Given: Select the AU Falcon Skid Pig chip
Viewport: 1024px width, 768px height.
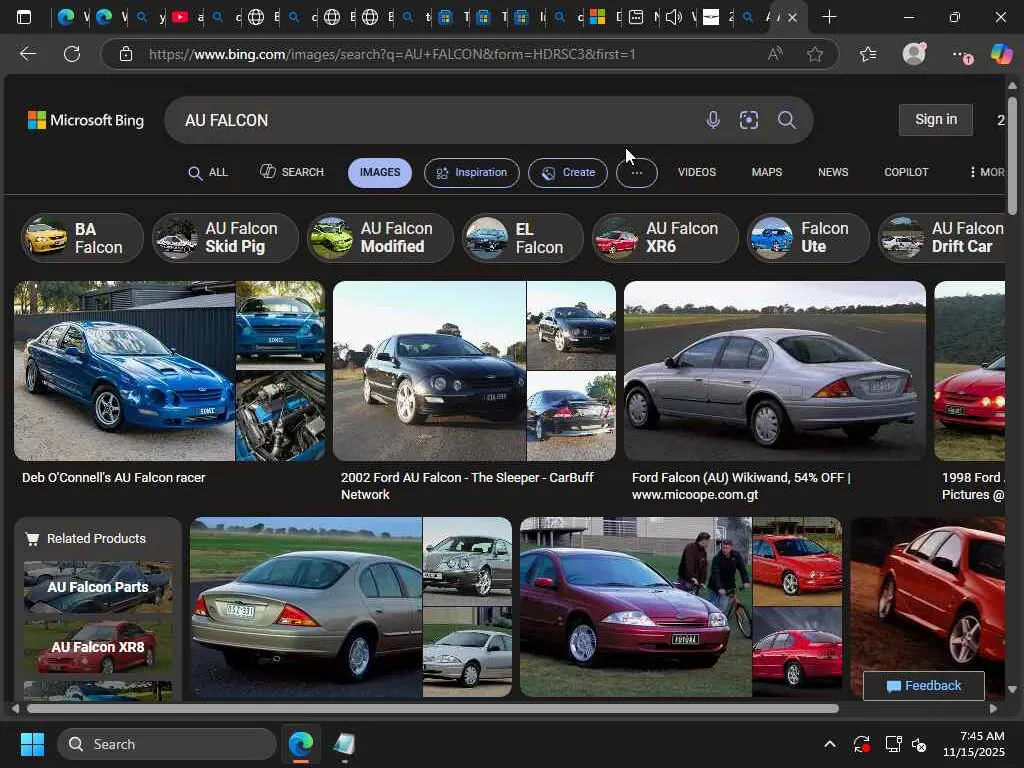Looking at the screenshot, I should [225, 238].
